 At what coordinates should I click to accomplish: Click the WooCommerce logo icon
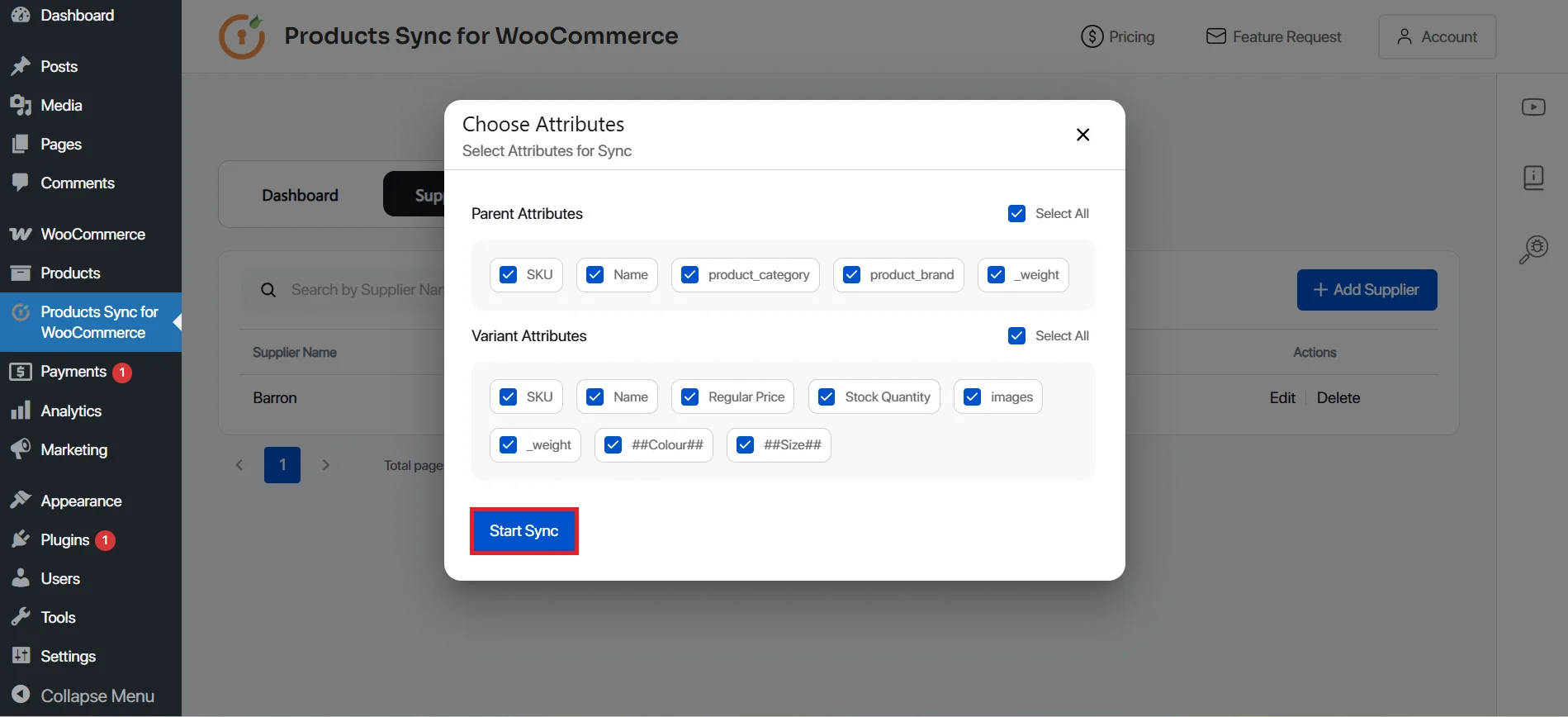click(21, 234)
